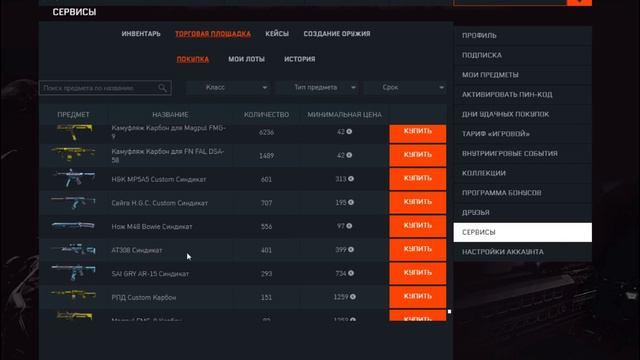Click currency icon next to price 195

coord(351,202)
